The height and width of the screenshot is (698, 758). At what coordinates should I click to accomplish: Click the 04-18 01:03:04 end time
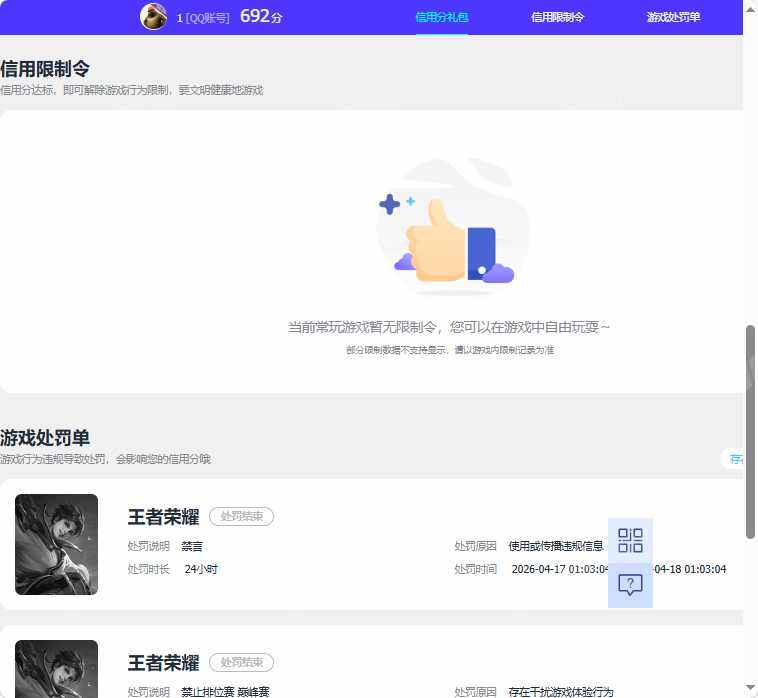(x=690, y=569)
